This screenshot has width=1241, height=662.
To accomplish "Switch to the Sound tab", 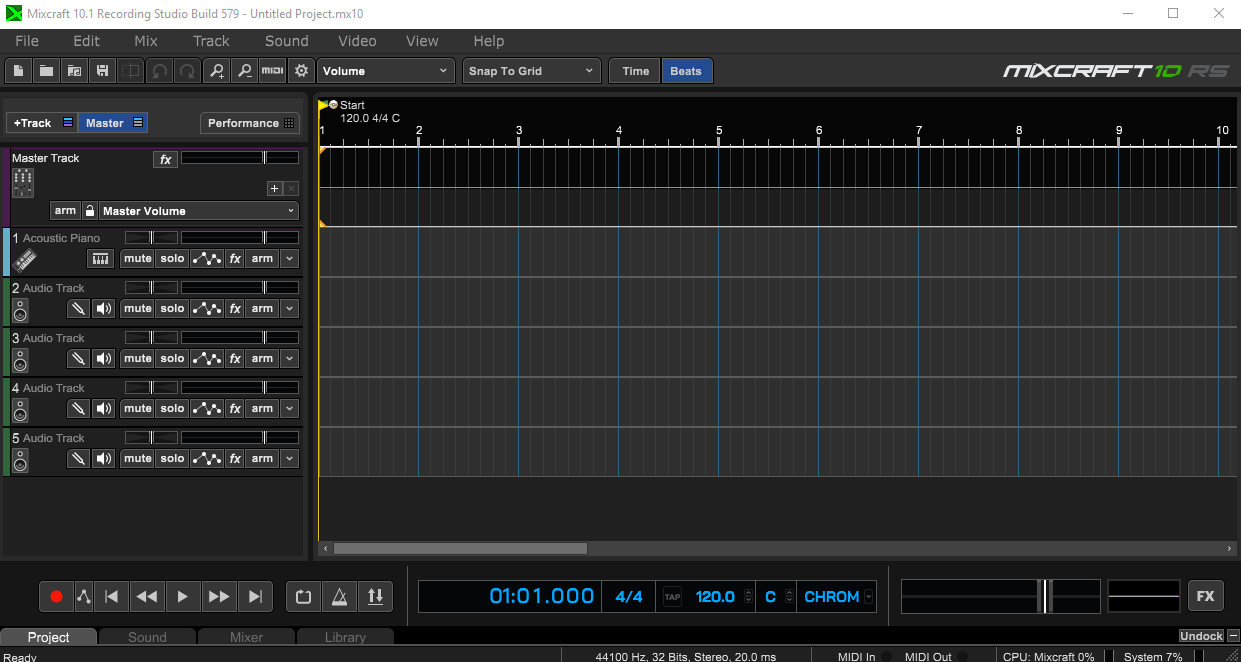I will click(147, 637).
